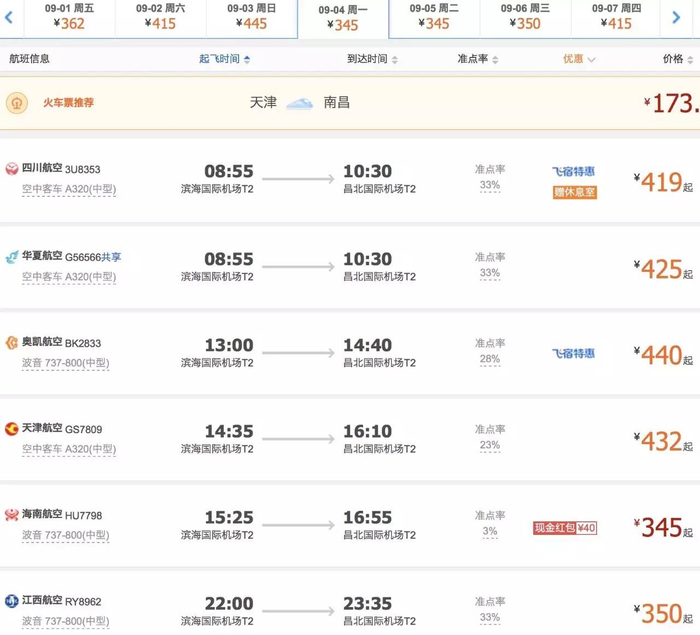
Task: Click the Sichuan Airlines logo icon
Action: (12, 170)
